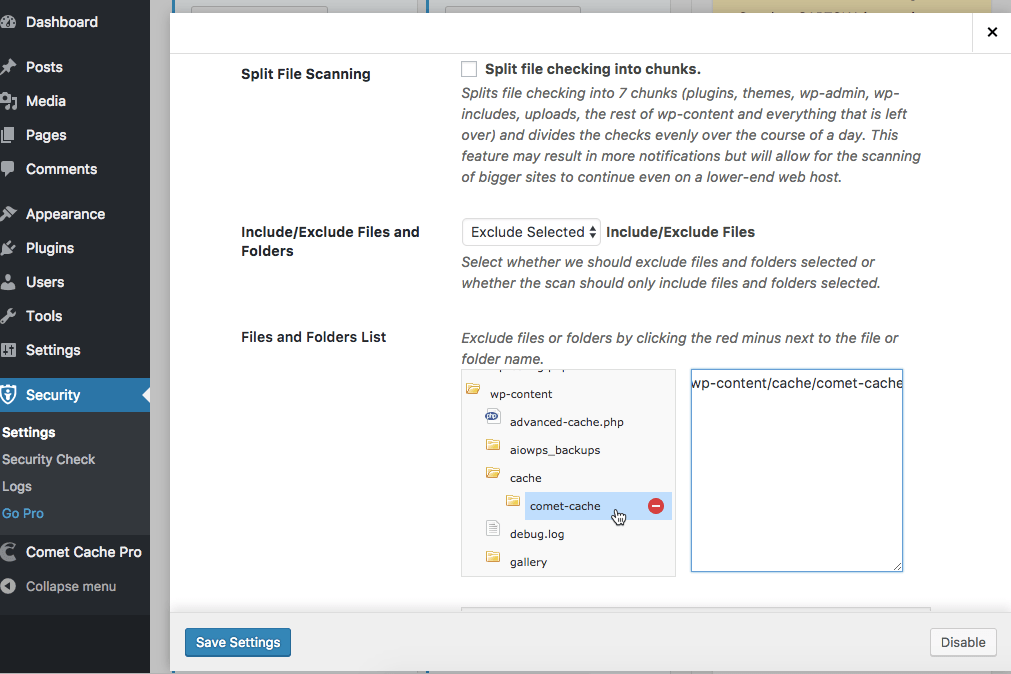1011x674 pixels.
Task: Click the text area resize handle
Action: click(x=898, y=566)
